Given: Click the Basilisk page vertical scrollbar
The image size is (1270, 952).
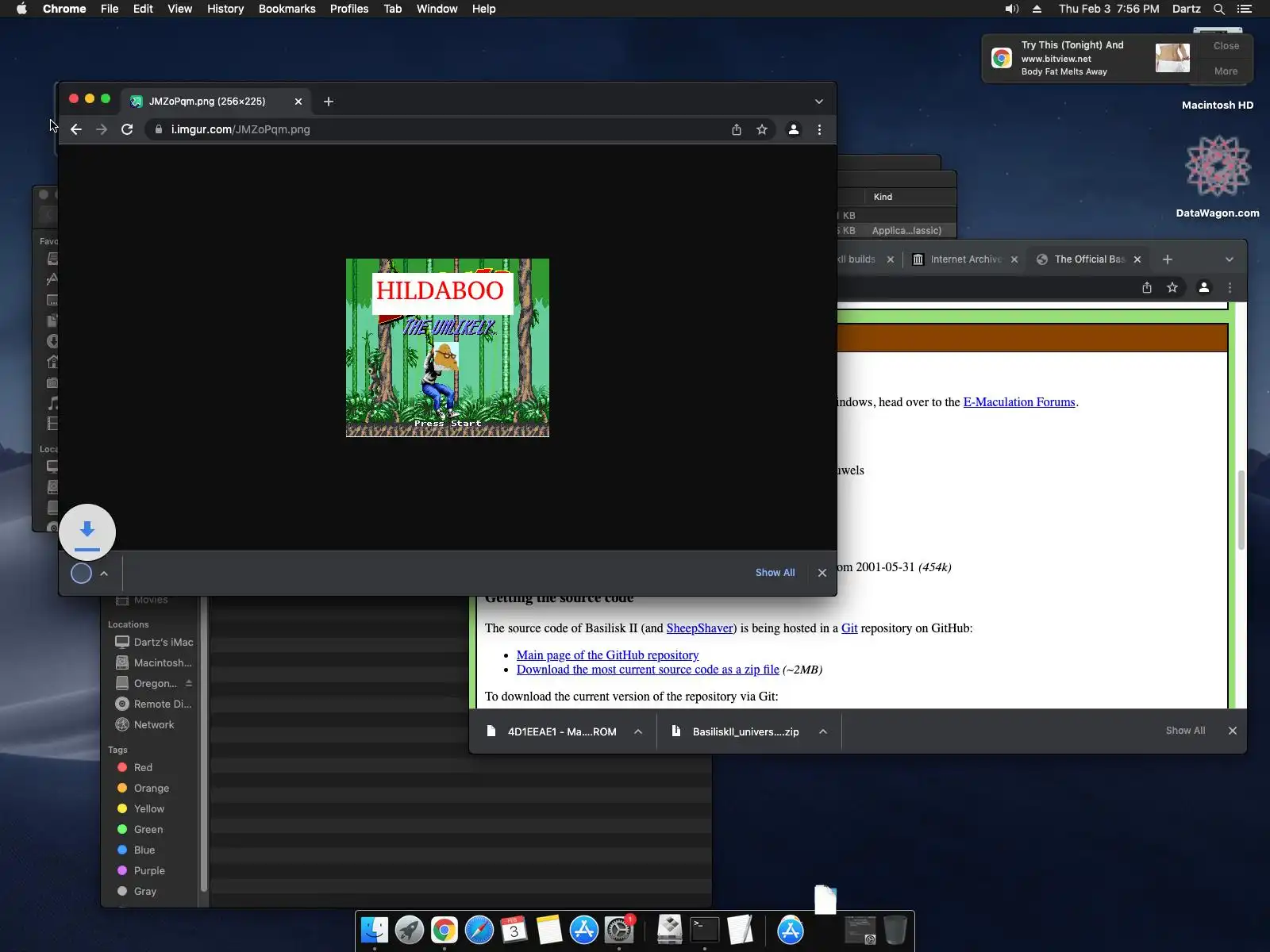Looking at the screenshot, I should pyautogui.click(x=1241, y=509).
